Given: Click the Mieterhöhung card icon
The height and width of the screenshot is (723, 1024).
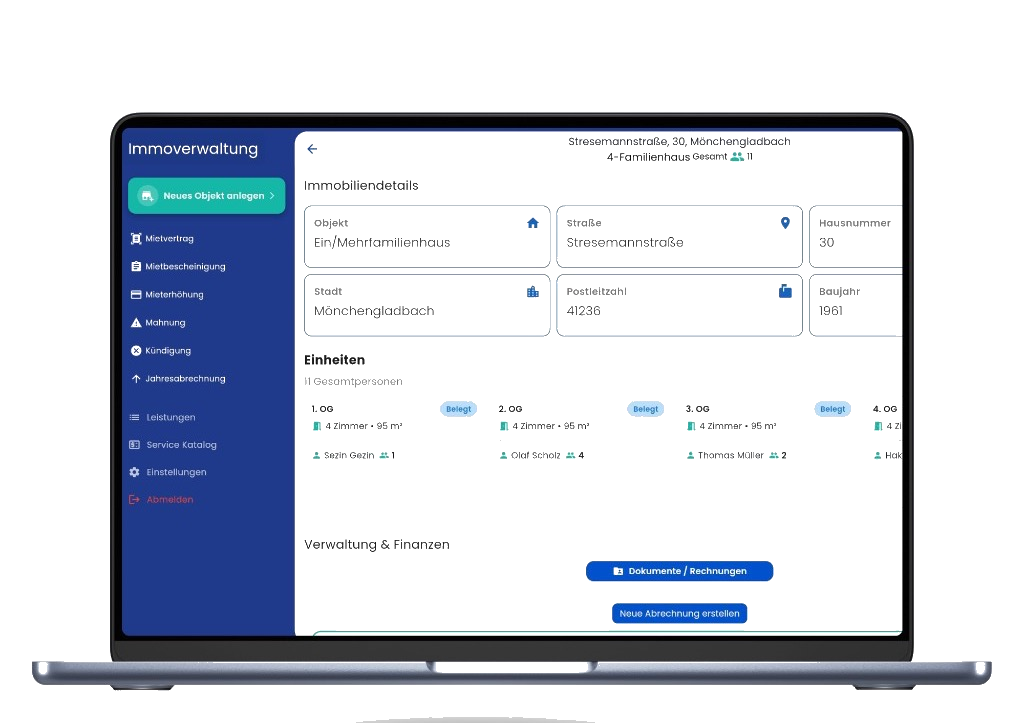Looking at the screenshot, I should (136, 295).
